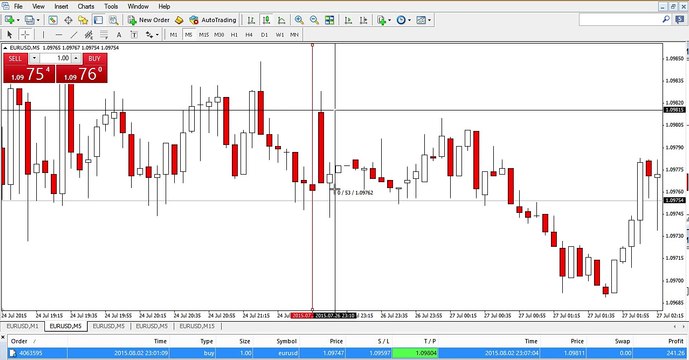
Task: Switch to the EURUSD,M15 chart tab
Action: tap(197, 326)
